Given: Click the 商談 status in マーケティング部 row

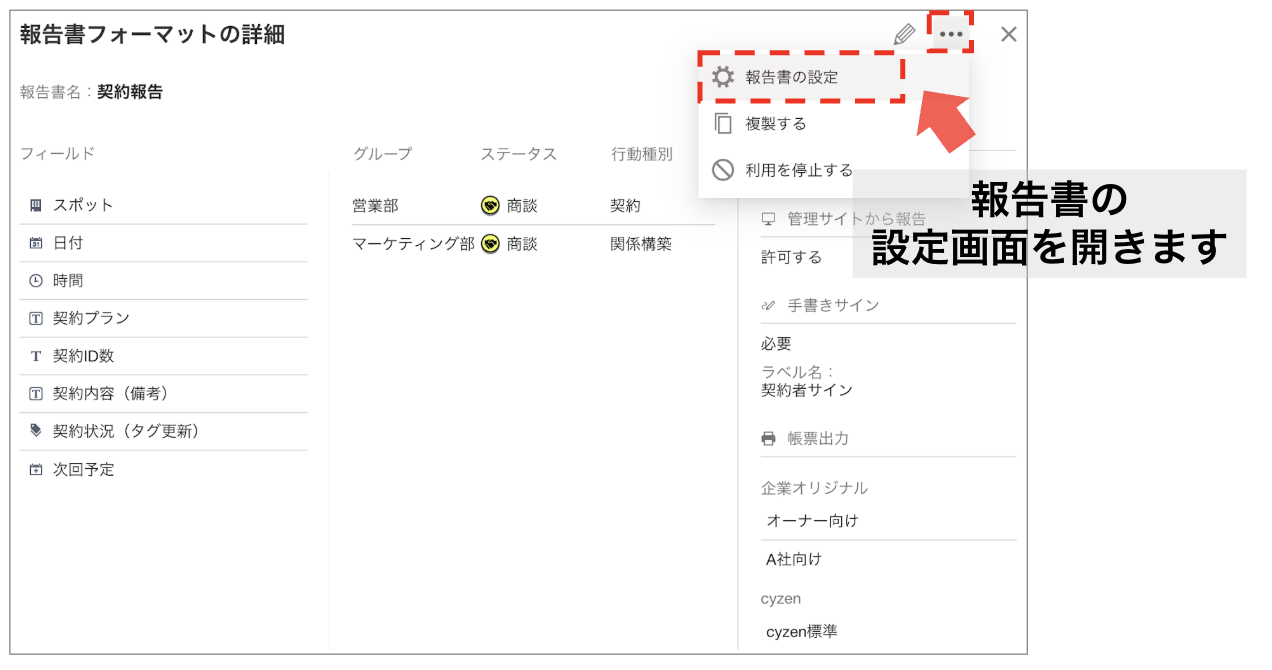Looking at the screenshot, I should (522, 243).
